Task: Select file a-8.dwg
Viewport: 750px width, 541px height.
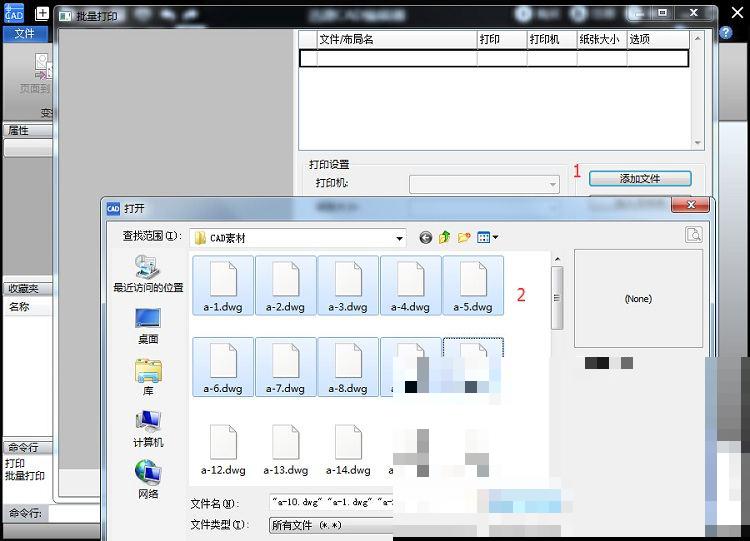Action: tap(348, 367)
